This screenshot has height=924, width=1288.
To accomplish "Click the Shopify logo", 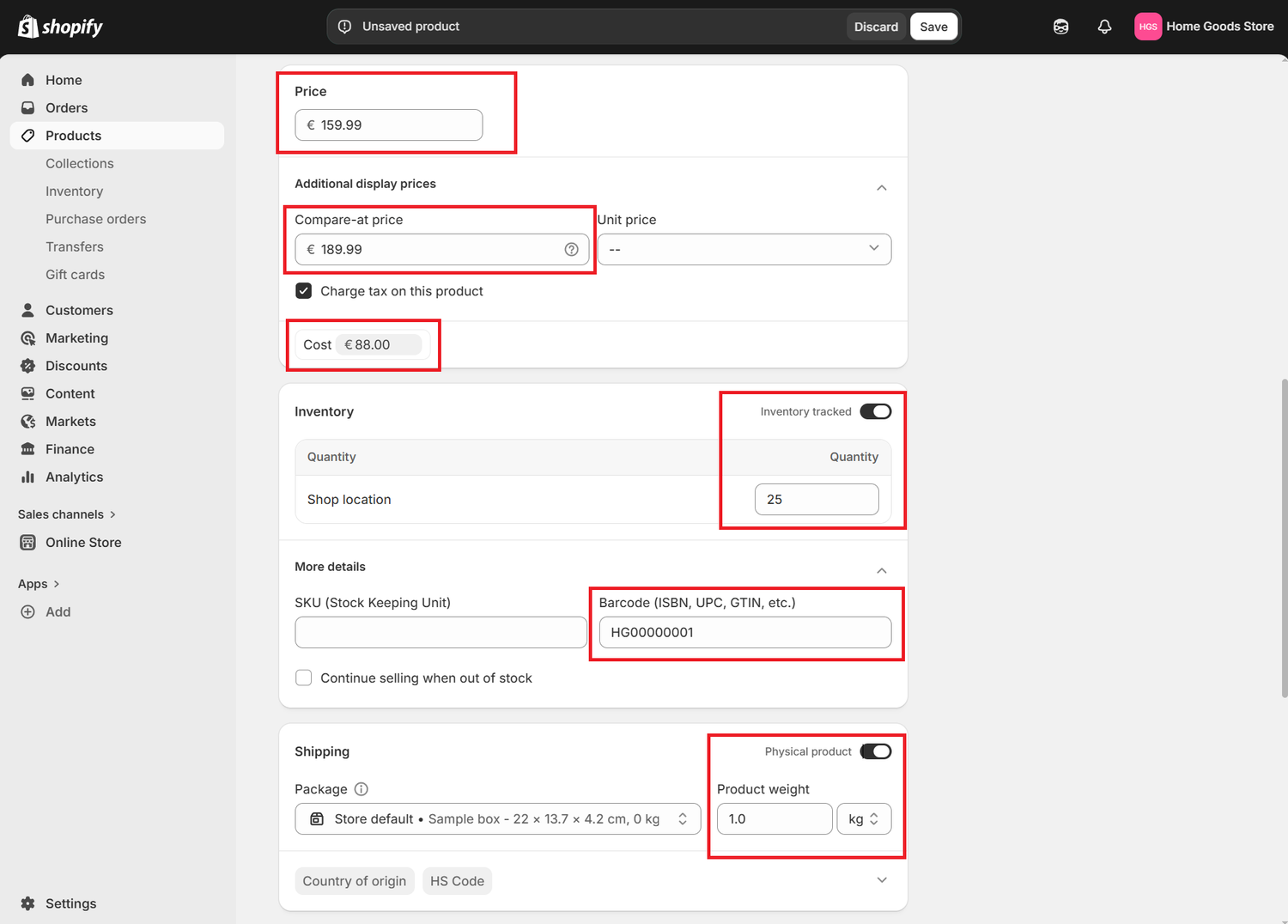I will pyautogui.click(x=60, y=27).
